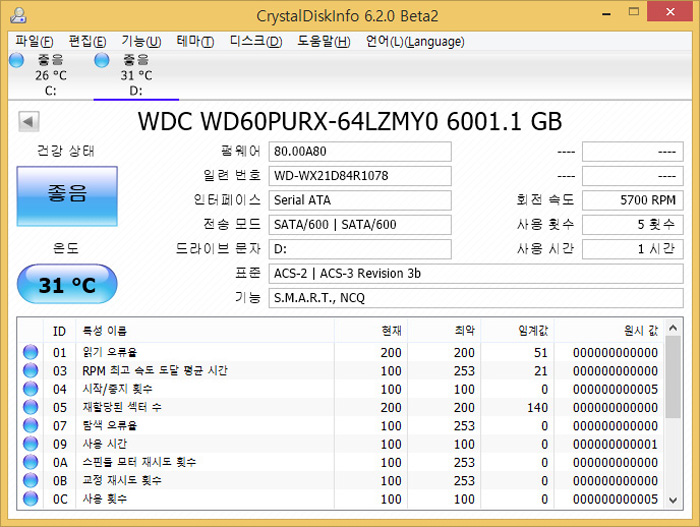
Task: Click status orb for attribute 01
Action: 31,352
